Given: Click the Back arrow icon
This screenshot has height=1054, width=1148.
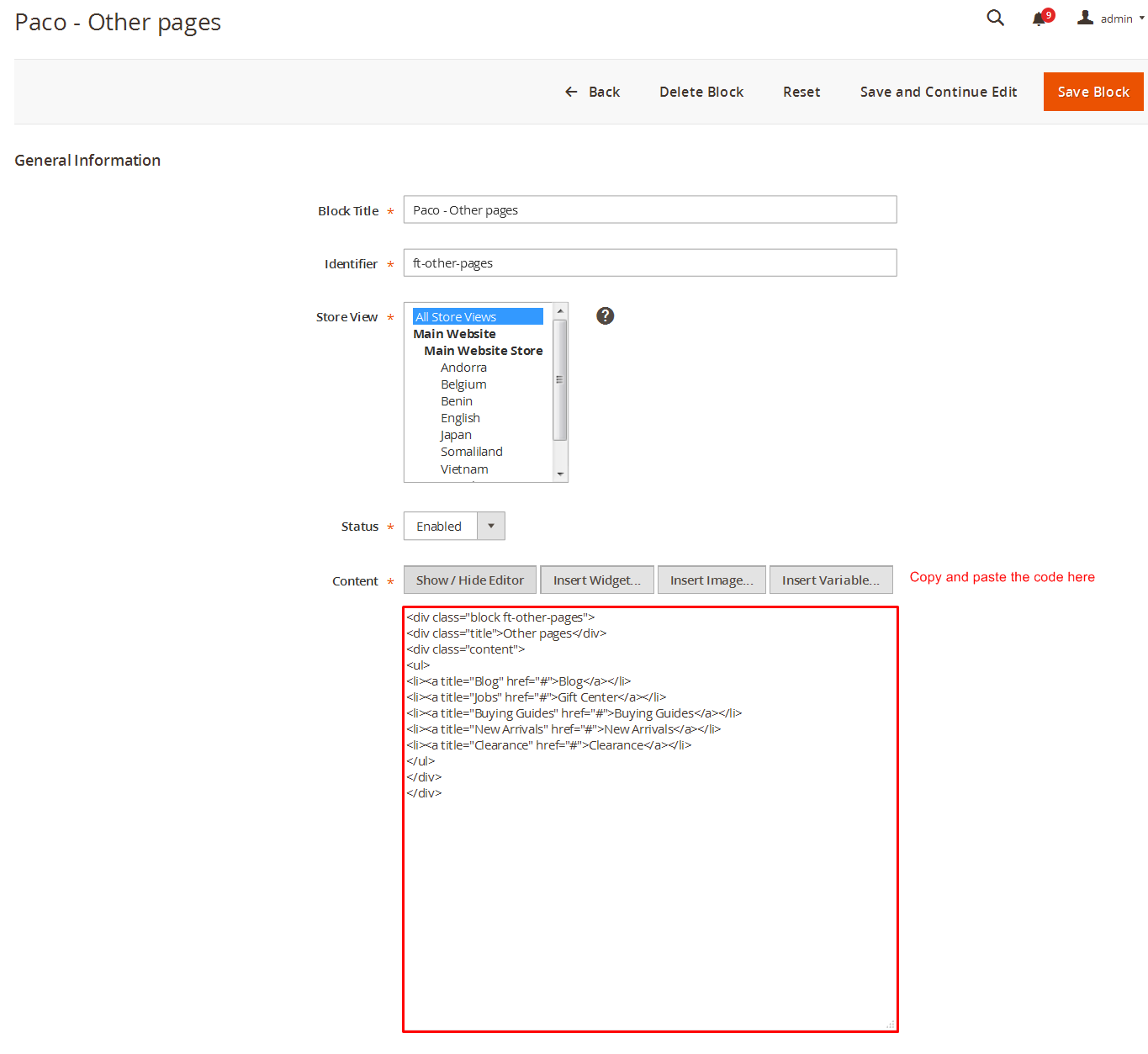Looking at the screenshot, I should point(571,92).
